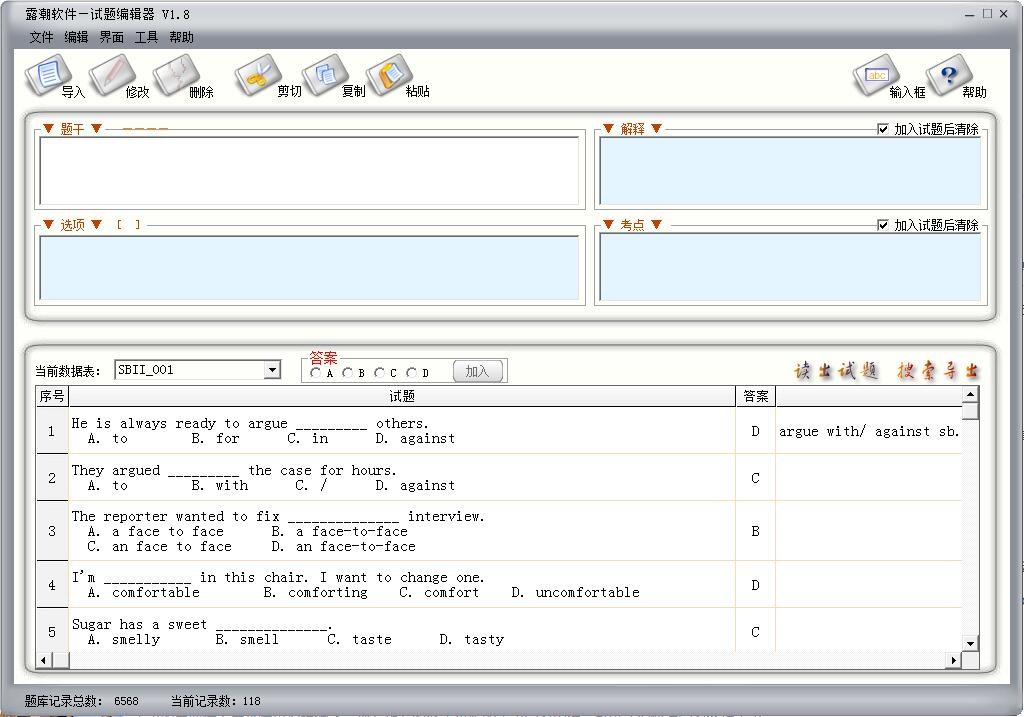
Task: Click the 帮助 question mark icon
Action: 949,76
